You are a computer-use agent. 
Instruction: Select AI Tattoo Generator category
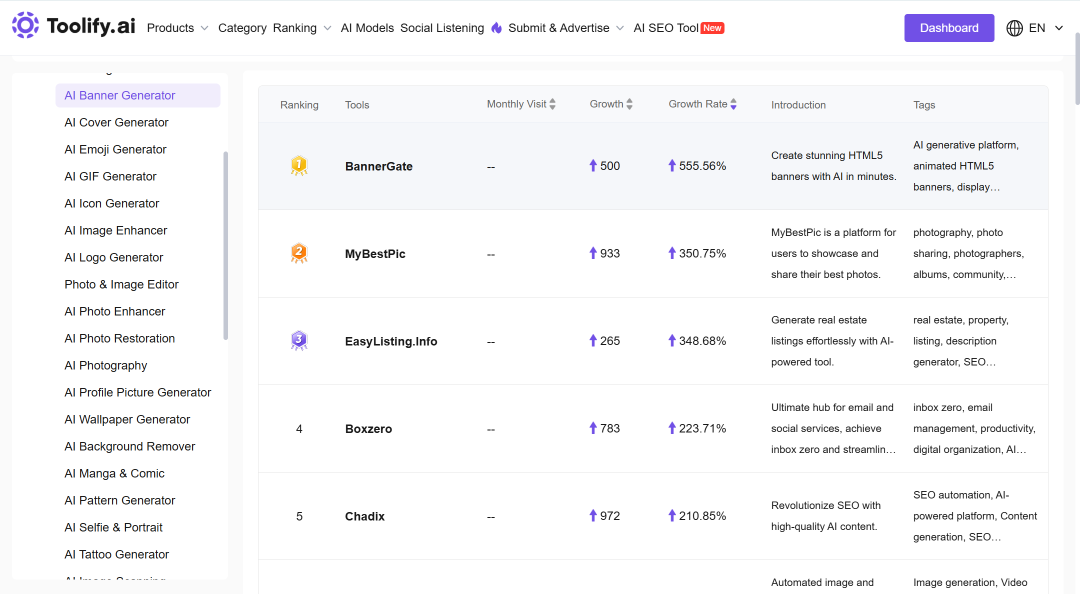tap(116, 554)
